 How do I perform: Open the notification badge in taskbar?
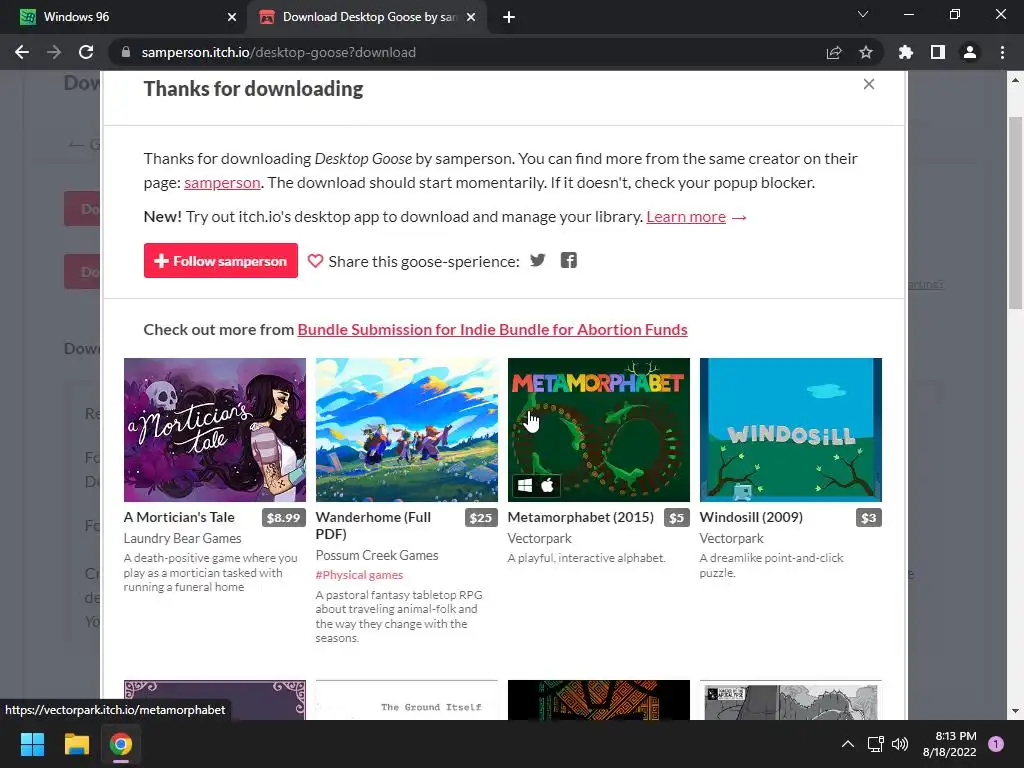996,744
